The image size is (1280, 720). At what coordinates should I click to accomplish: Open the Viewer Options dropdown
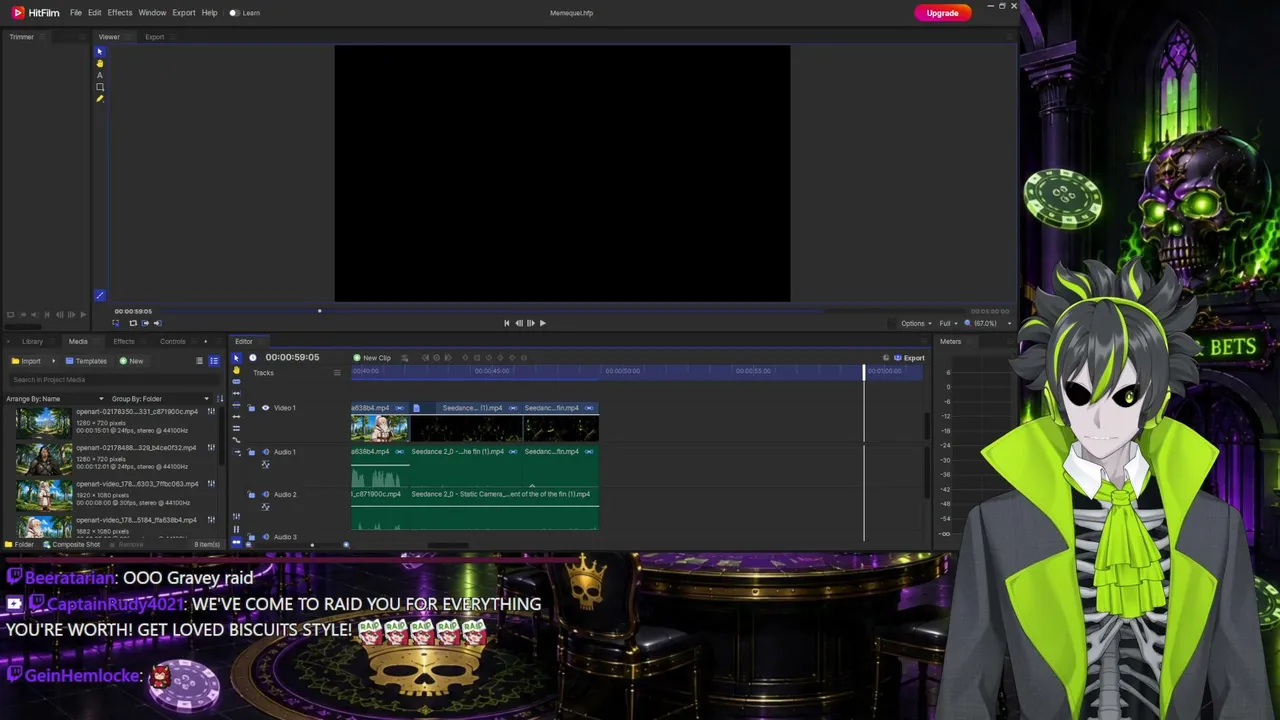(x=915, y=323)
